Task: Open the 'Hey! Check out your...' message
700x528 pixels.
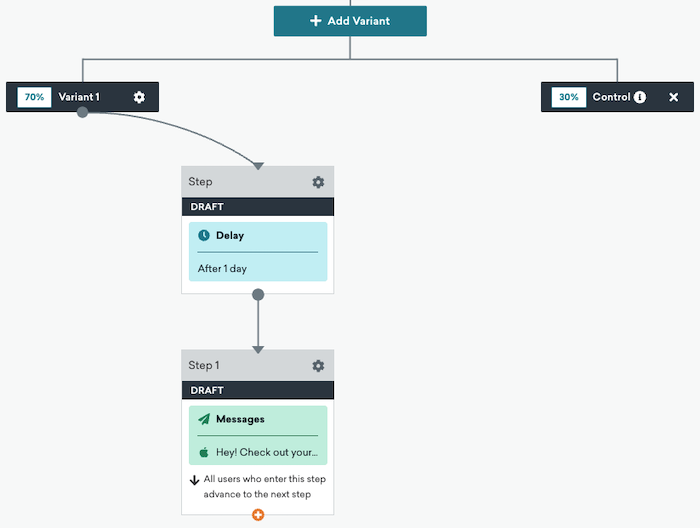Action: [266, 452]
